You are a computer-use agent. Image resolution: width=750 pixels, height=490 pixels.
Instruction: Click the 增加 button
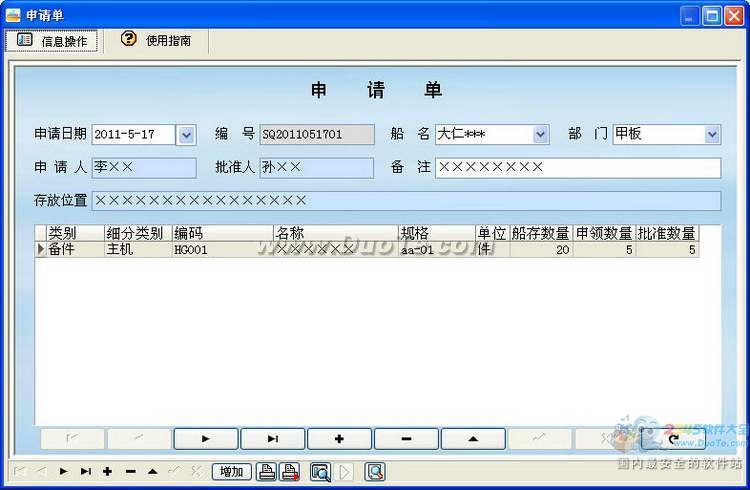coord(231,472)
